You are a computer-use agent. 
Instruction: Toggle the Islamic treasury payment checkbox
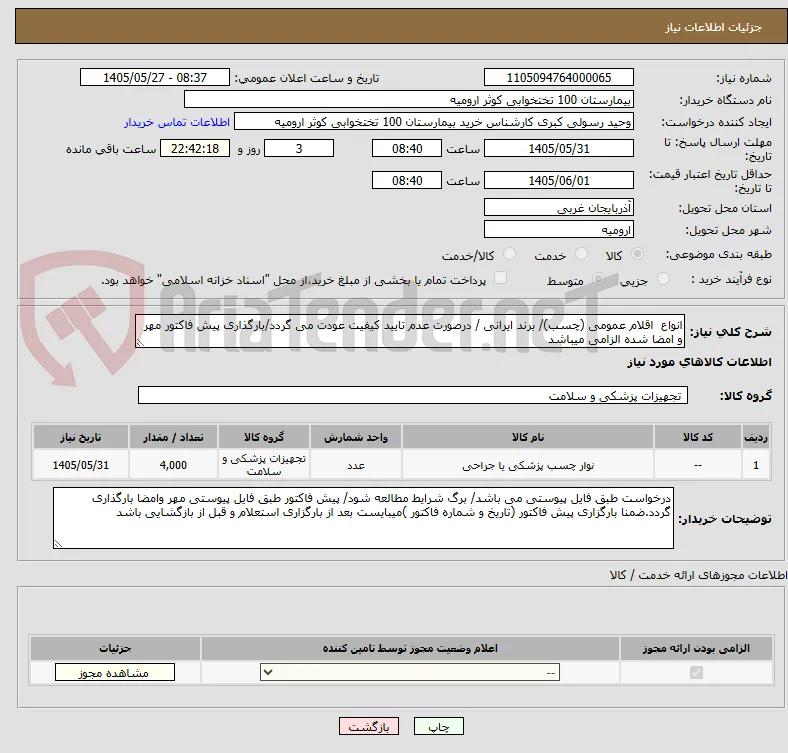tap(500, 278)
